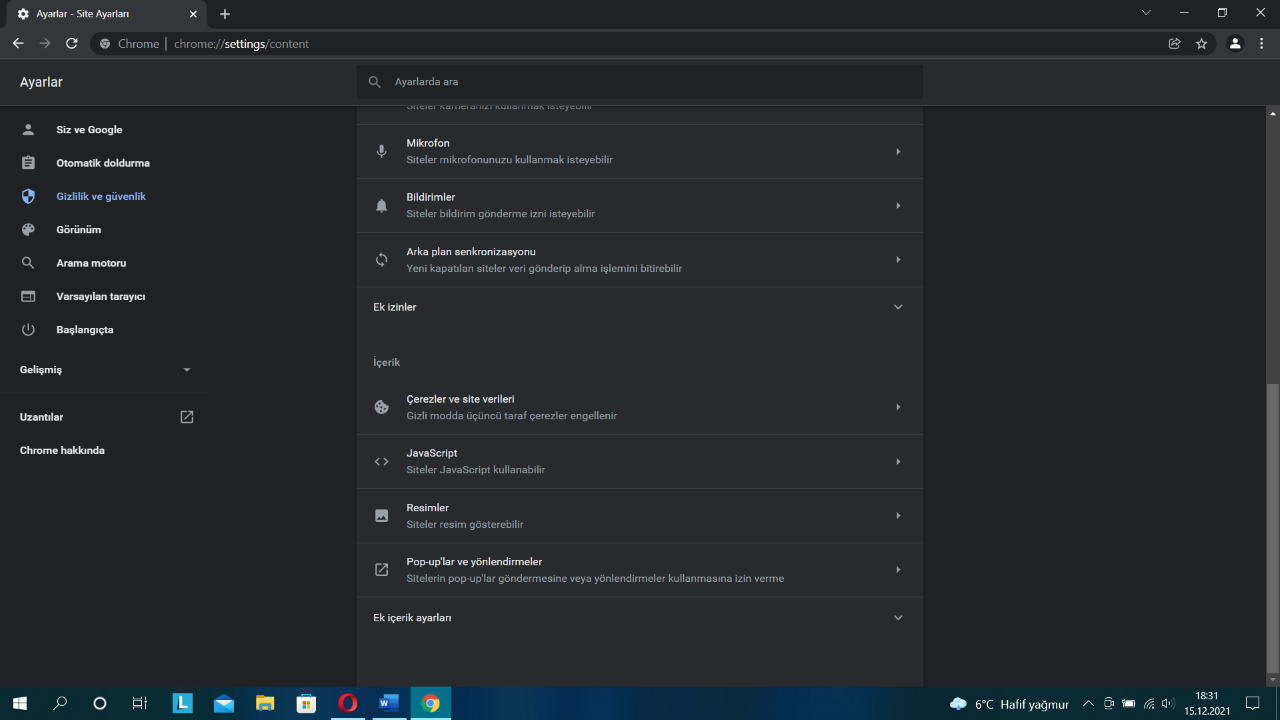Open the Chrome three-dot menu
This screenshot has height=720, width=1280.
coord(1263,44)
